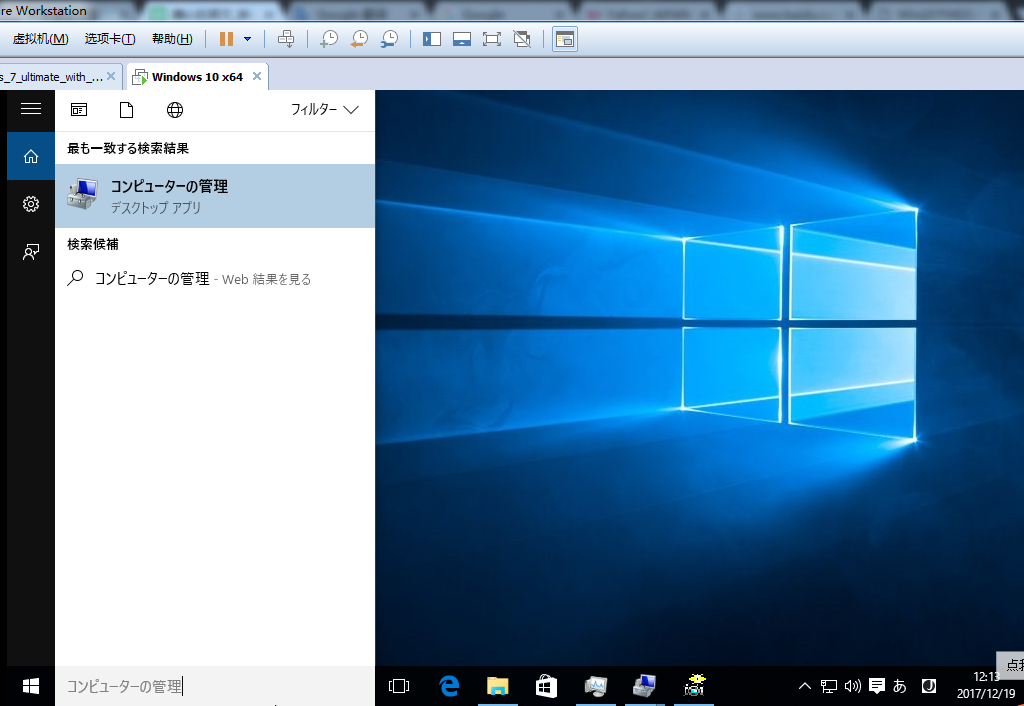Click the Unity mode toolbar icon
The width and height of the screenshot is (1024, 706).
[x=522, y=39]
